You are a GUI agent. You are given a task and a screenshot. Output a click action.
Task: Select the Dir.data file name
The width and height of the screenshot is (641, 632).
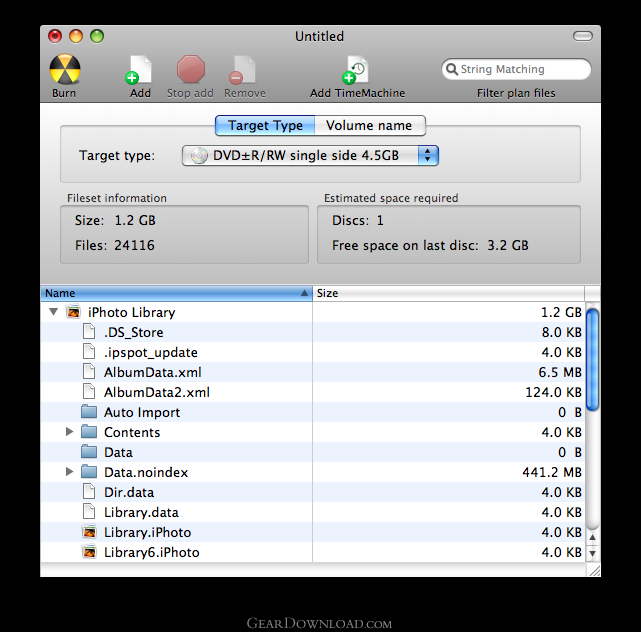tap(129, 493)
